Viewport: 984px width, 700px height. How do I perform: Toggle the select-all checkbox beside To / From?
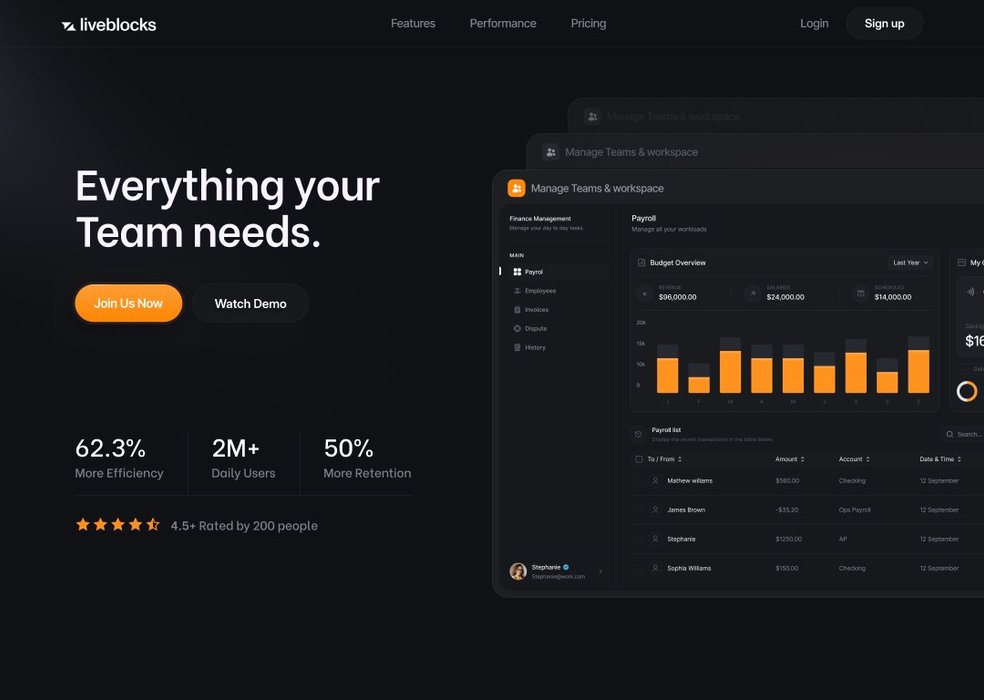click(639, 459)
